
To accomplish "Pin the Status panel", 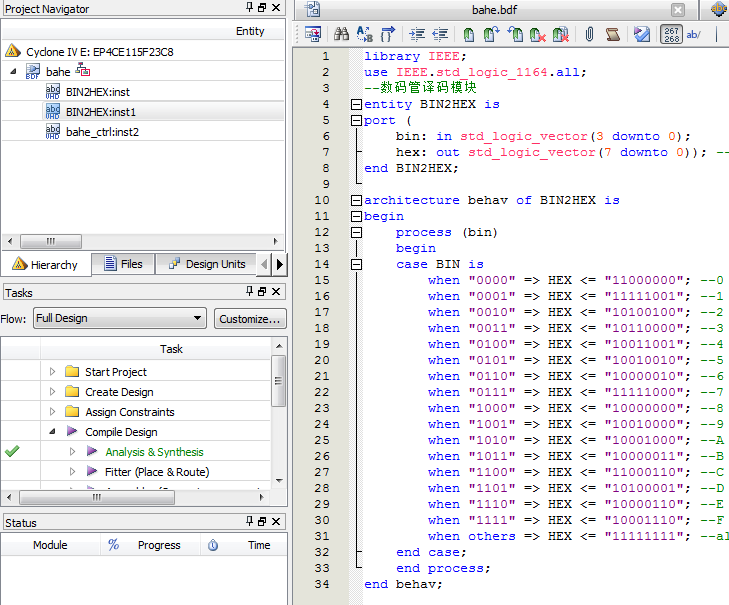I will click(250, 521).
